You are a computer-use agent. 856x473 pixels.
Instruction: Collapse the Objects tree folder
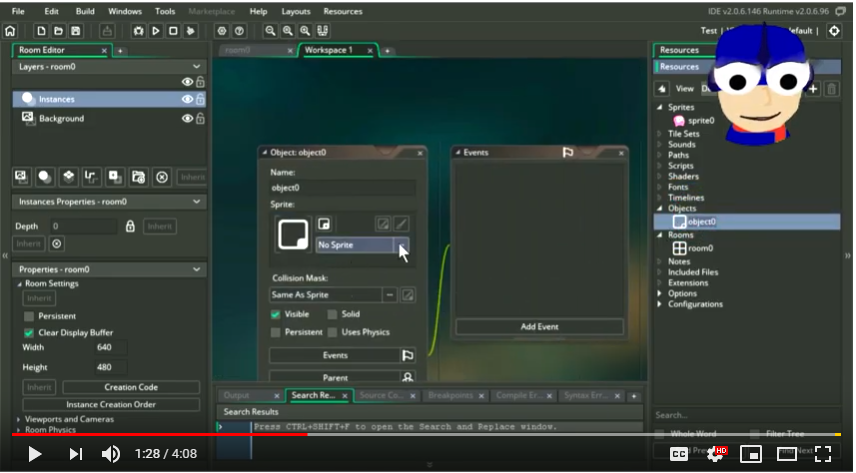659,209
